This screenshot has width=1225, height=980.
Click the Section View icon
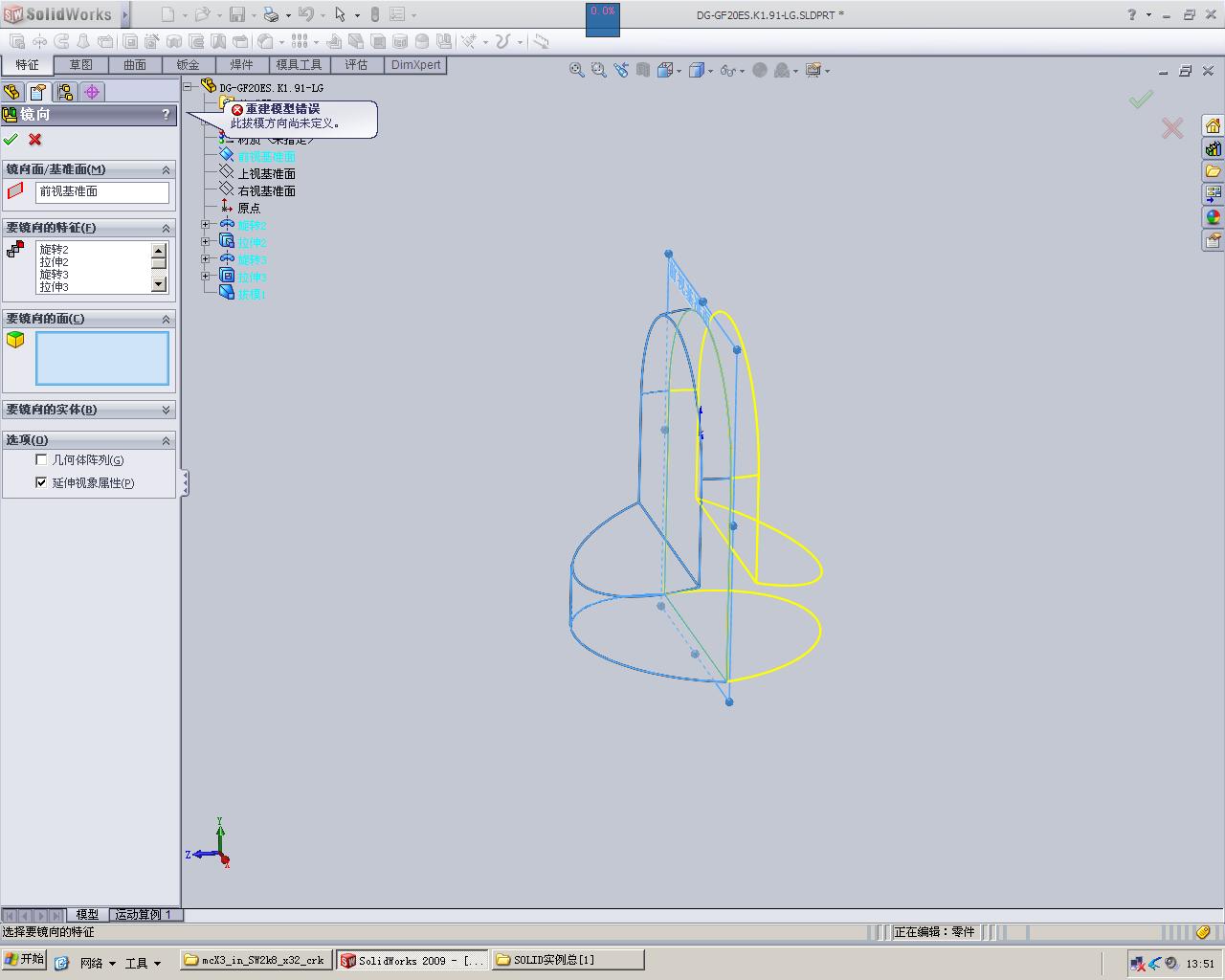pyautogui.click(x=643, y=70)
